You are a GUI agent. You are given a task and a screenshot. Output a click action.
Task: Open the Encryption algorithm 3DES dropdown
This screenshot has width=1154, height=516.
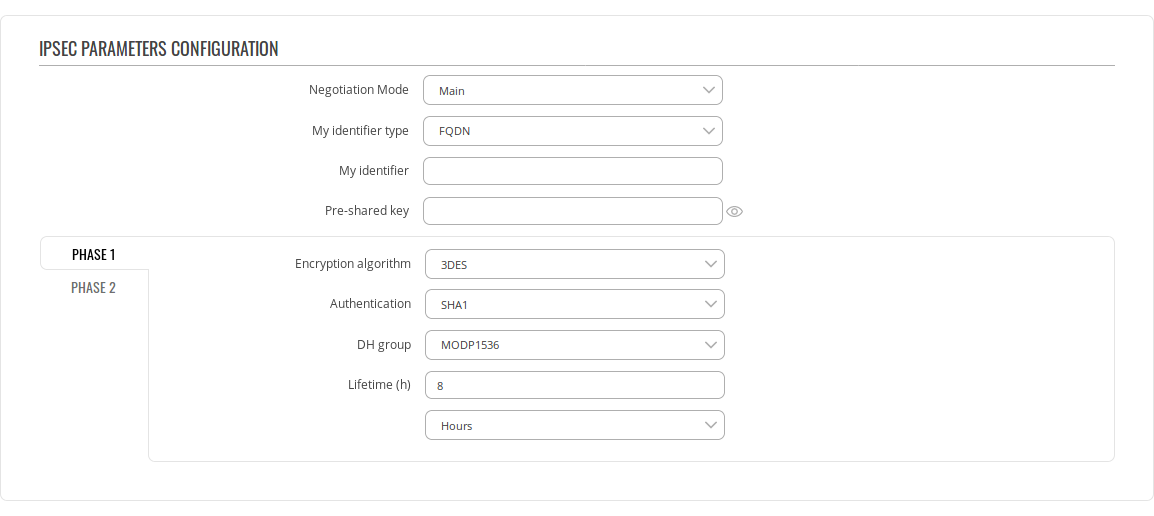pos(574,265)
